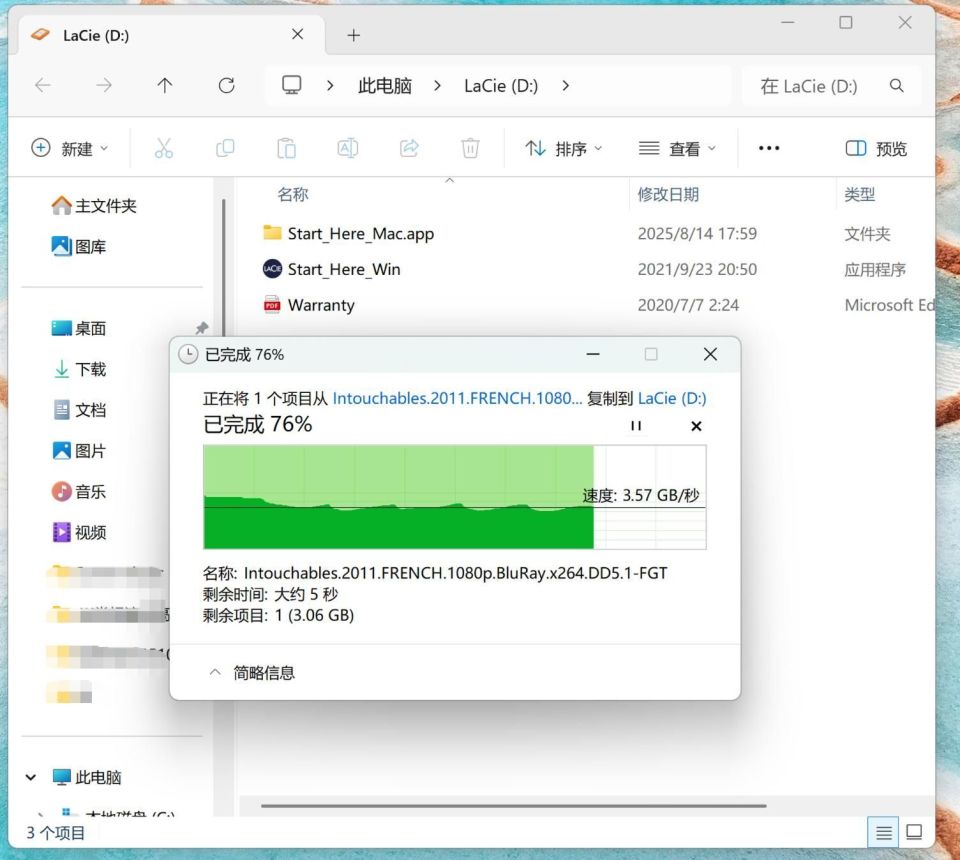Click the horizontal scrollbar in file list
Image resolution: width=960 pixels, height=860 pixels.
pyautogui.click(x=513, y=806)
